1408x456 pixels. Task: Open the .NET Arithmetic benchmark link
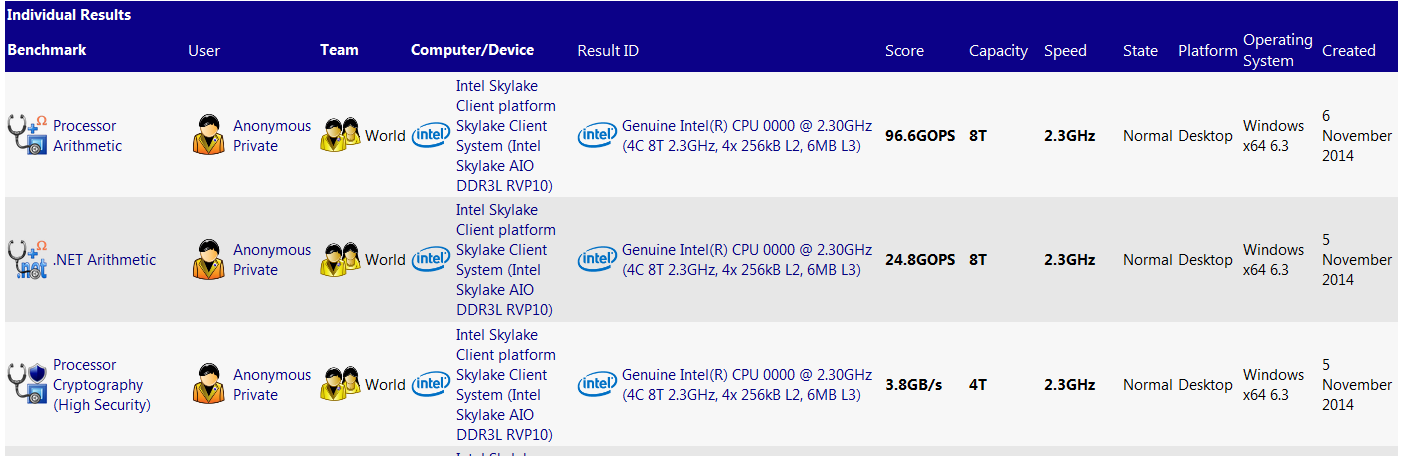point(104,260)
